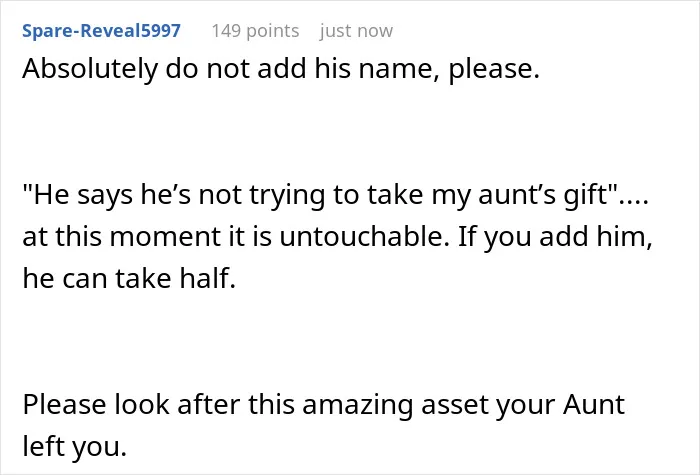This screenshot has width=700, height=475.
Task: Open the Spare-Reveal5997 user profile link
Action: (x=101, y=31)
